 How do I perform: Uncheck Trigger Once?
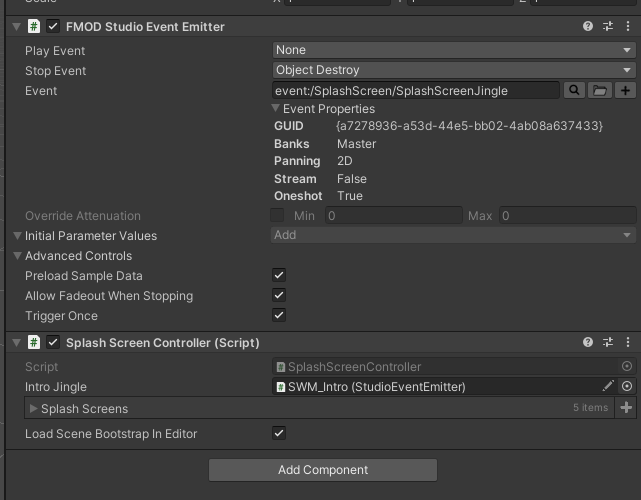(x=279, y=315)
